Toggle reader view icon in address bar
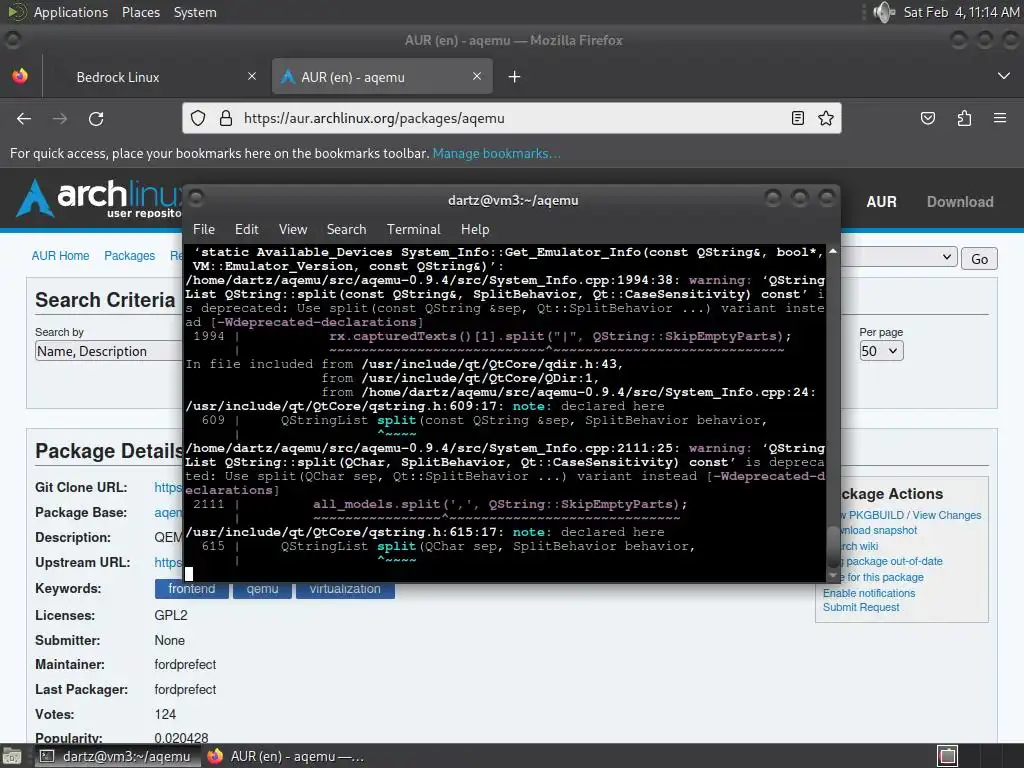This screenshot has width=1024, height=768. click(797, 118)
